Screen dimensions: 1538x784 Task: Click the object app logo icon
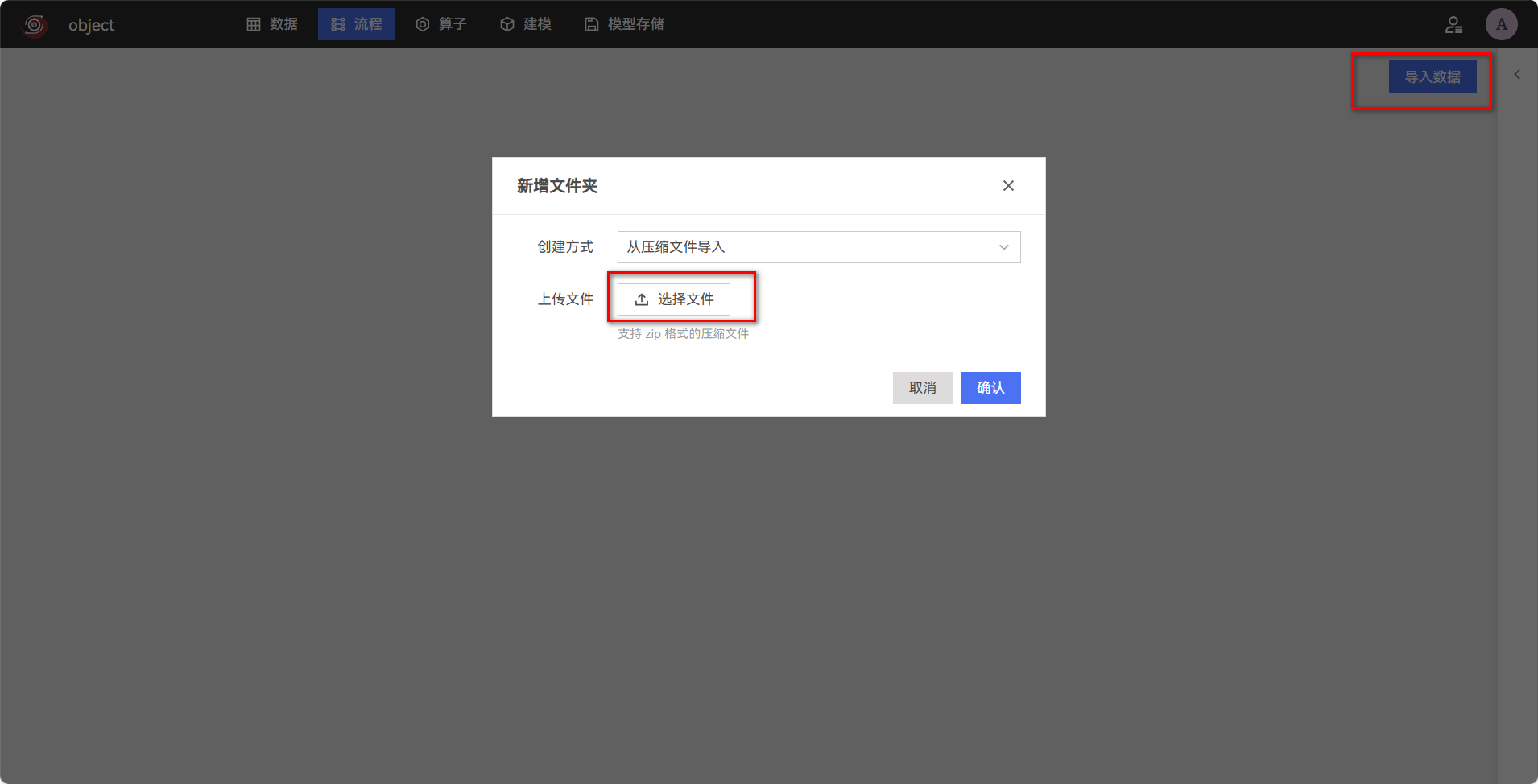click(34, 25)
